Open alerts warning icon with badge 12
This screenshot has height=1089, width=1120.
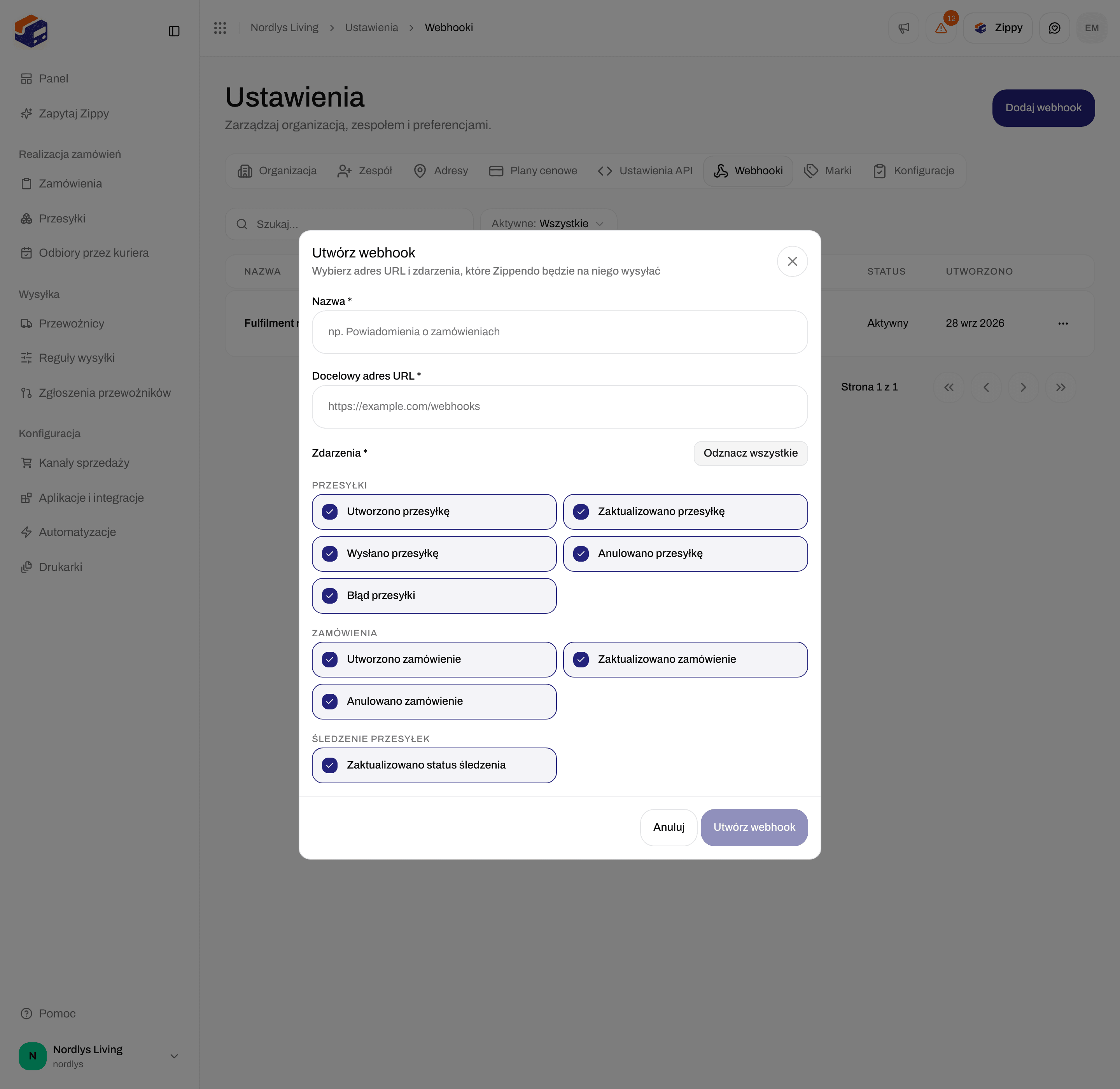pyautogui.click(x=941, y=28)
